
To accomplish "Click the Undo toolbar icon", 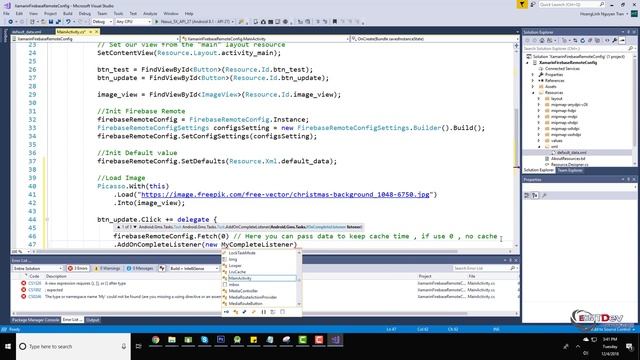I will click(x=68, y=22).
